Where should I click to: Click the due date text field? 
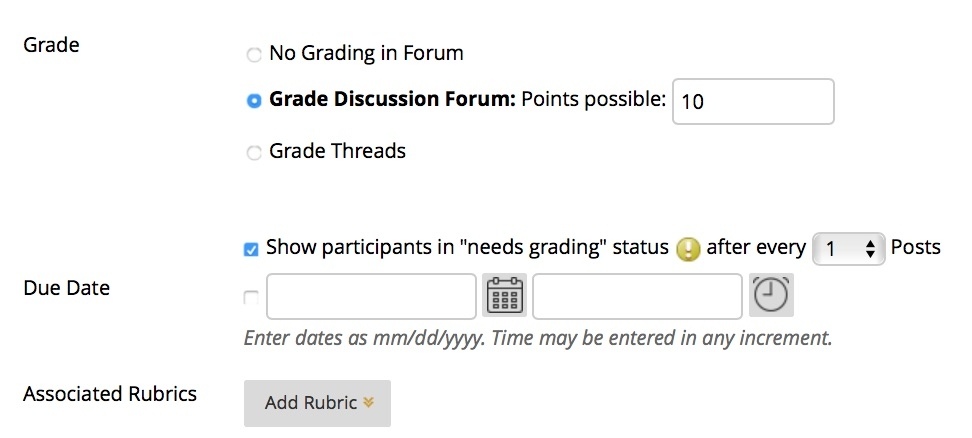pyautogui.click(x=371, y=296)
